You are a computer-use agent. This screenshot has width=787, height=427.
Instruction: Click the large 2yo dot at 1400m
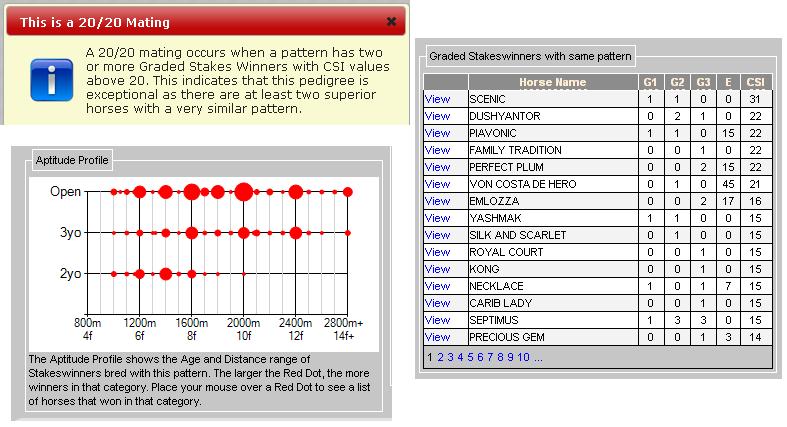(166, 274)
